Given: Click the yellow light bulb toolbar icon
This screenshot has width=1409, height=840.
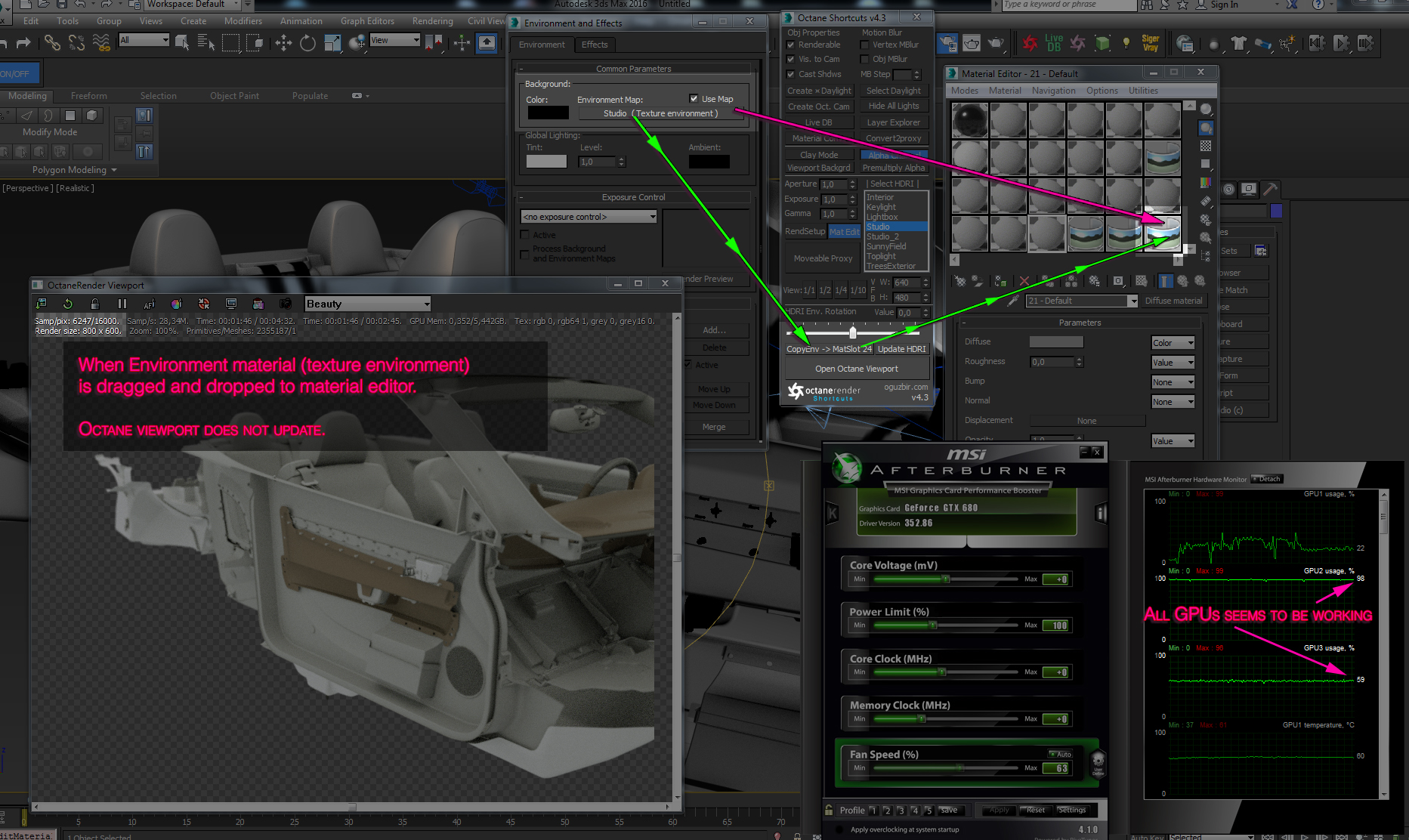Looking at the screenshot, I should (x=1126, y=43).
